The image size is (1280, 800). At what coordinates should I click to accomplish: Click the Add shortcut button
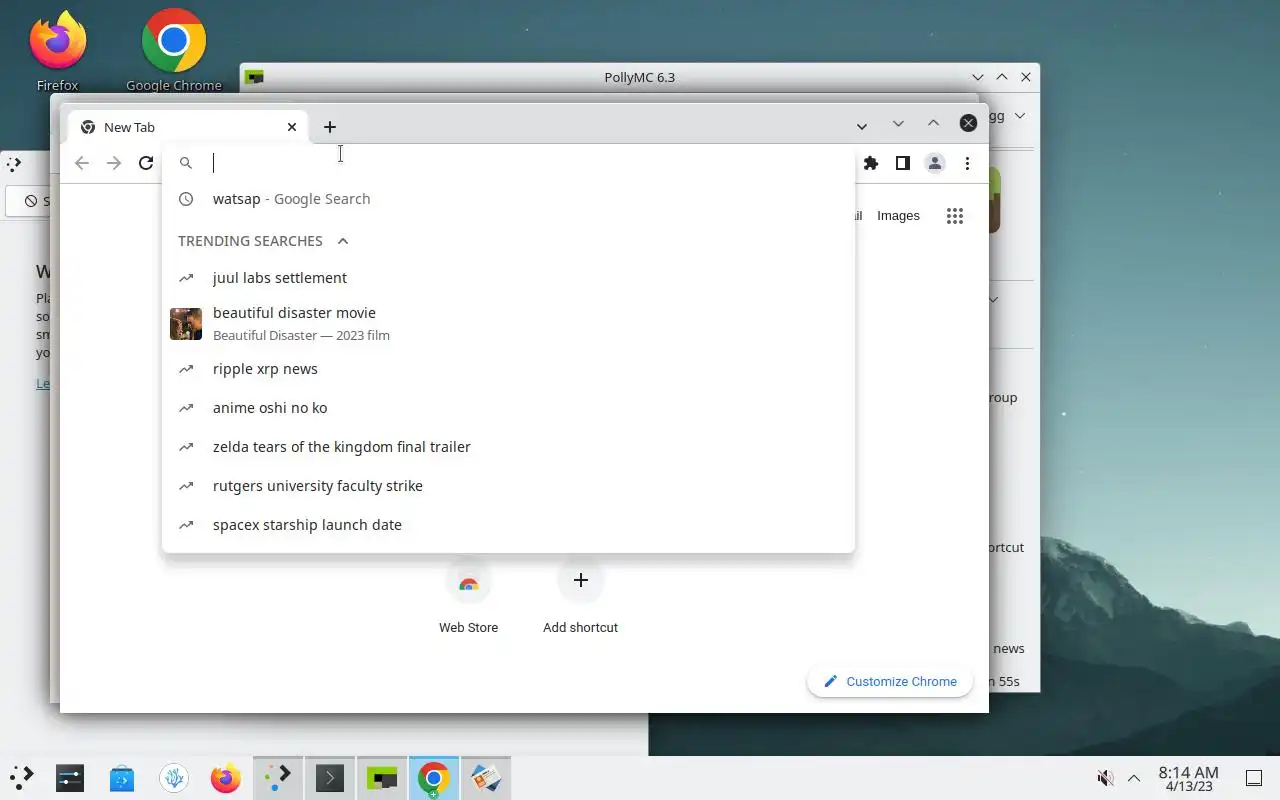click(580, 597)
